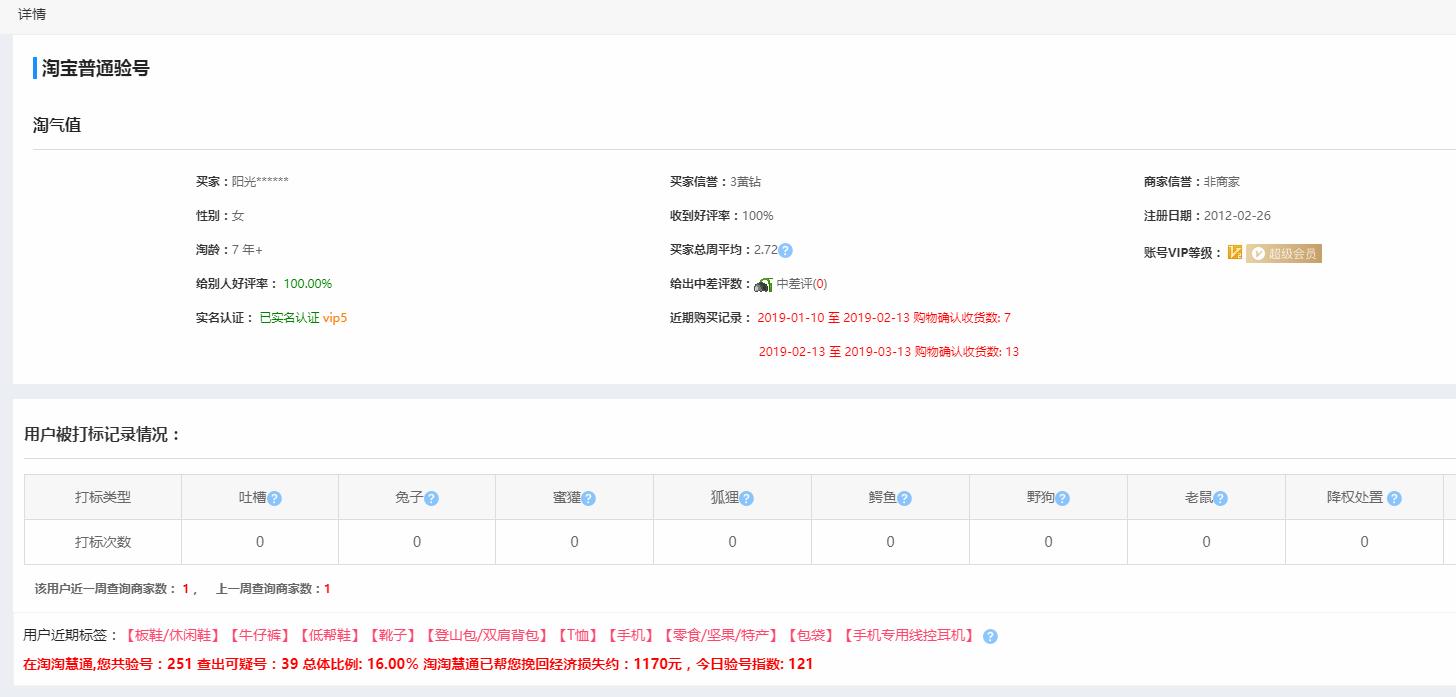The height and width of the screenshot is (697, 1456).
Task: Click the question mark icon beside 兔子
Action: click(x=432, y=496)
